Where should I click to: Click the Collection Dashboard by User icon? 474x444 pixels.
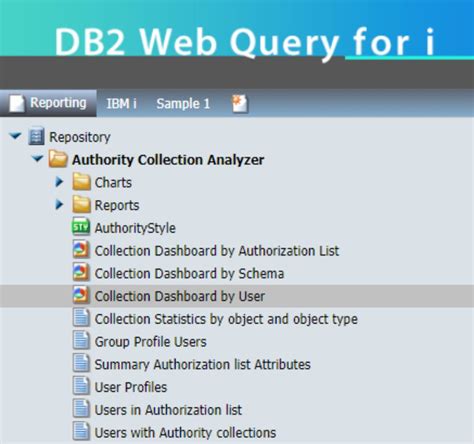[81, 295]
